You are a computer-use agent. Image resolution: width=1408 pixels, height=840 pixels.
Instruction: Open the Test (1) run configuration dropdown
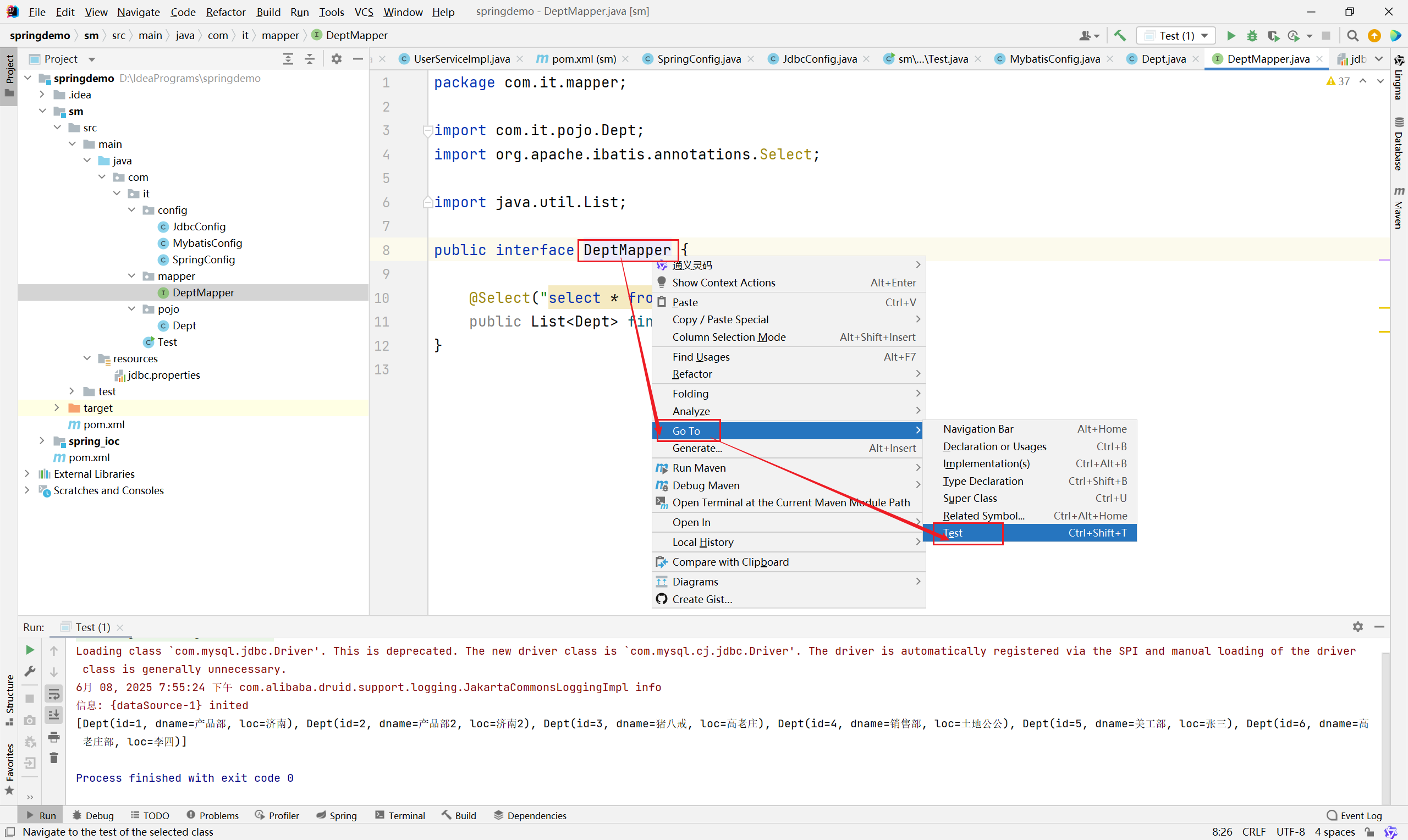point(1176,36)
